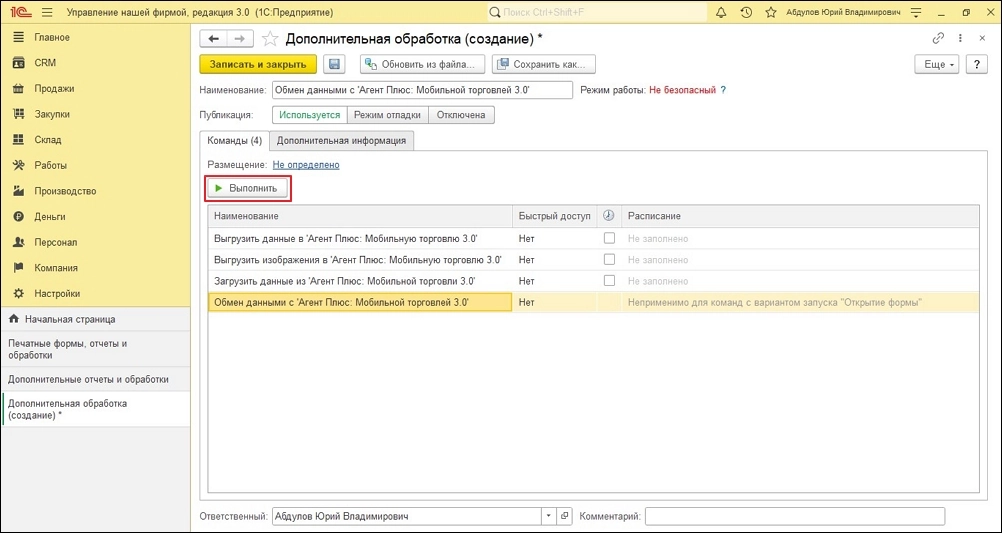Enable schedule for Загрузить данные row
1002x533 pixels.
coord(610,281)
